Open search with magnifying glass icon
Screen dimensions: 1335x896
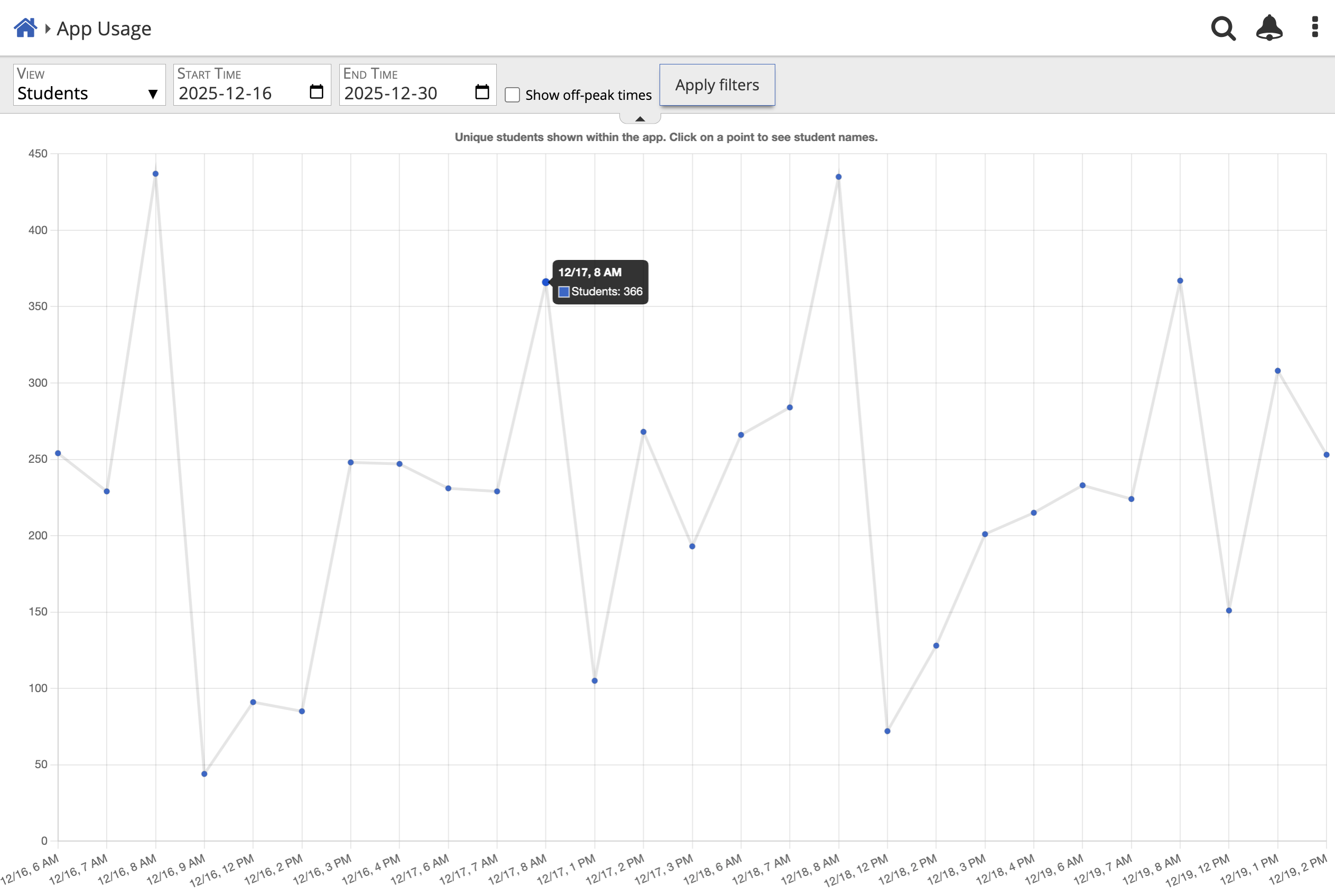(x=1223, y=28)
